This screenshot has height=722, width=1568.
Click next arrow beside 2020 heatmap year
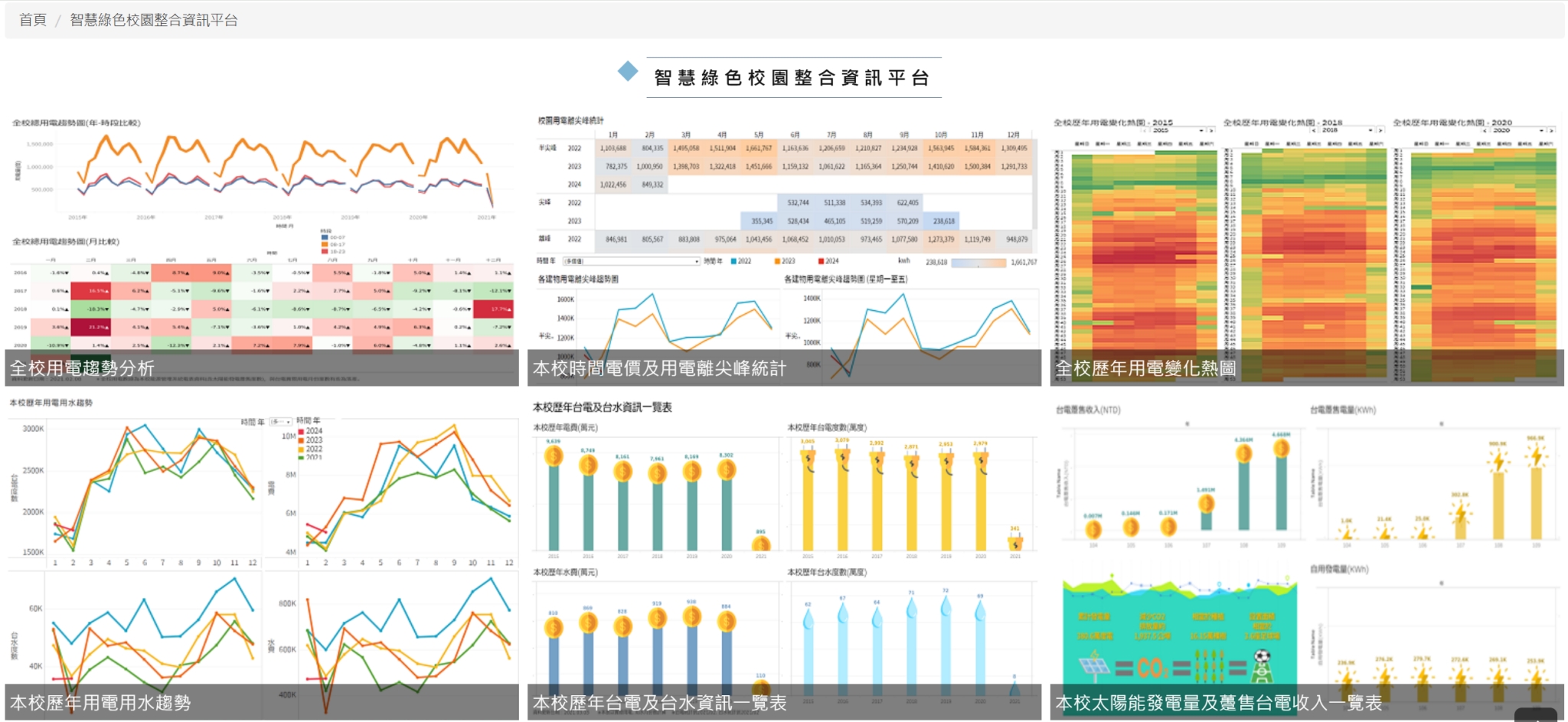click(x=1550, y=130)
